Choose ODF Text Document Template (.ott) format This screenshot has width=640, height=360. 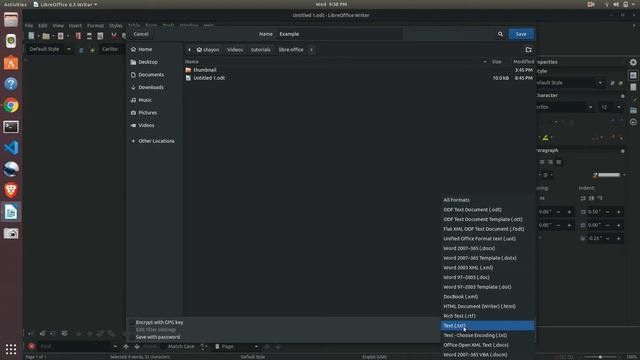(x=487, y=220)
